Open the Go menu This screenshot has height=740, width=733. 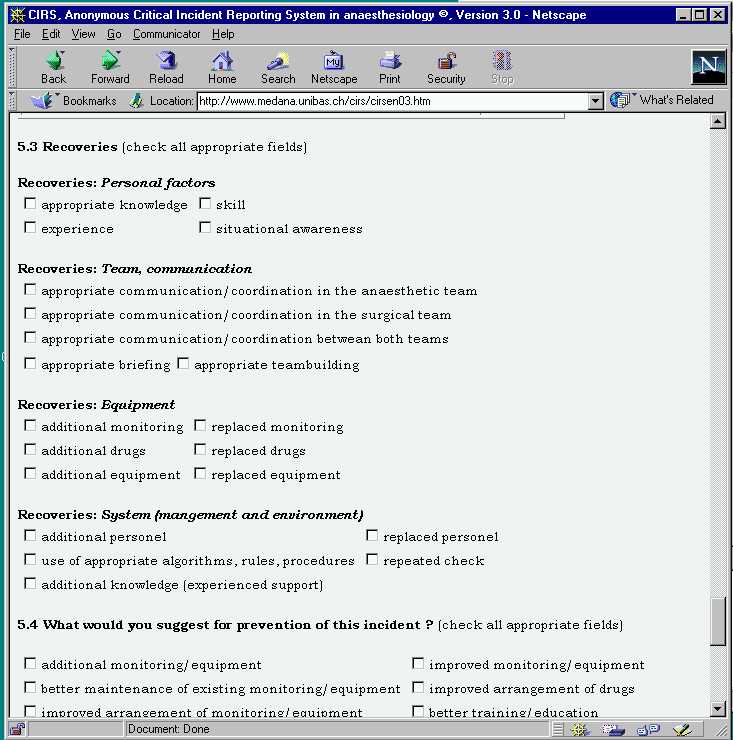coord(114,34)
